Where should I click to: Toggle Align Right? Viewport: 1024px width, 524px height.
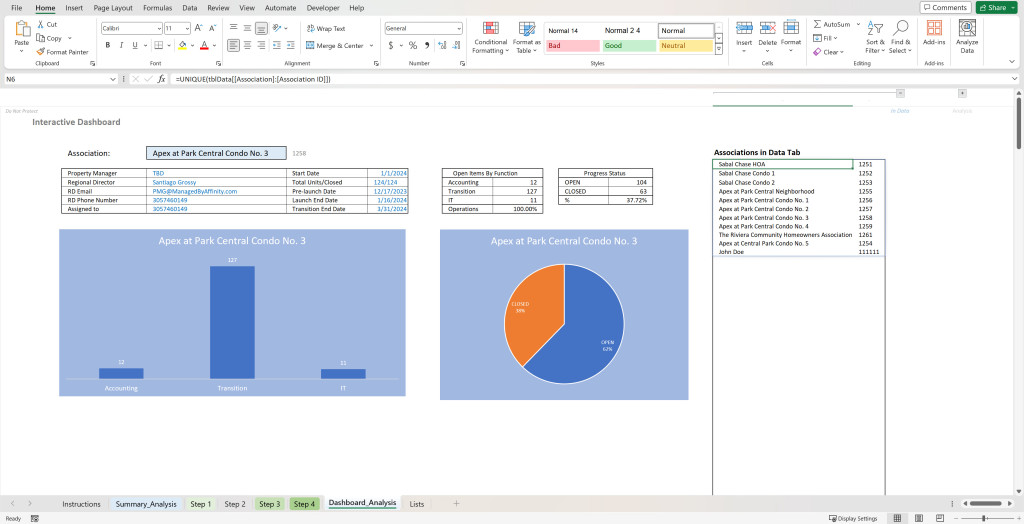click(x=261, y=45)
